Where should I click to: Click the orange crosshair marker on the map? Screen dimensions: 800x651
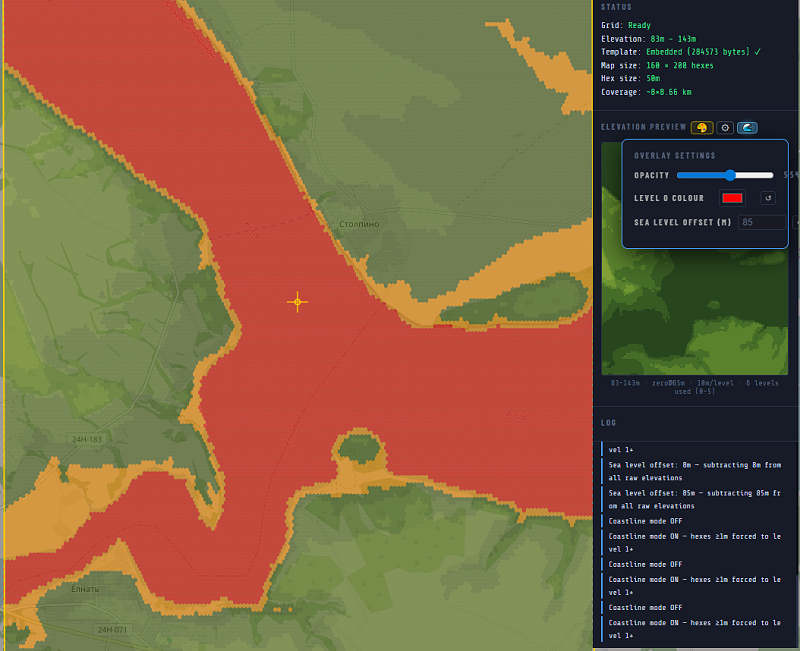297,302
